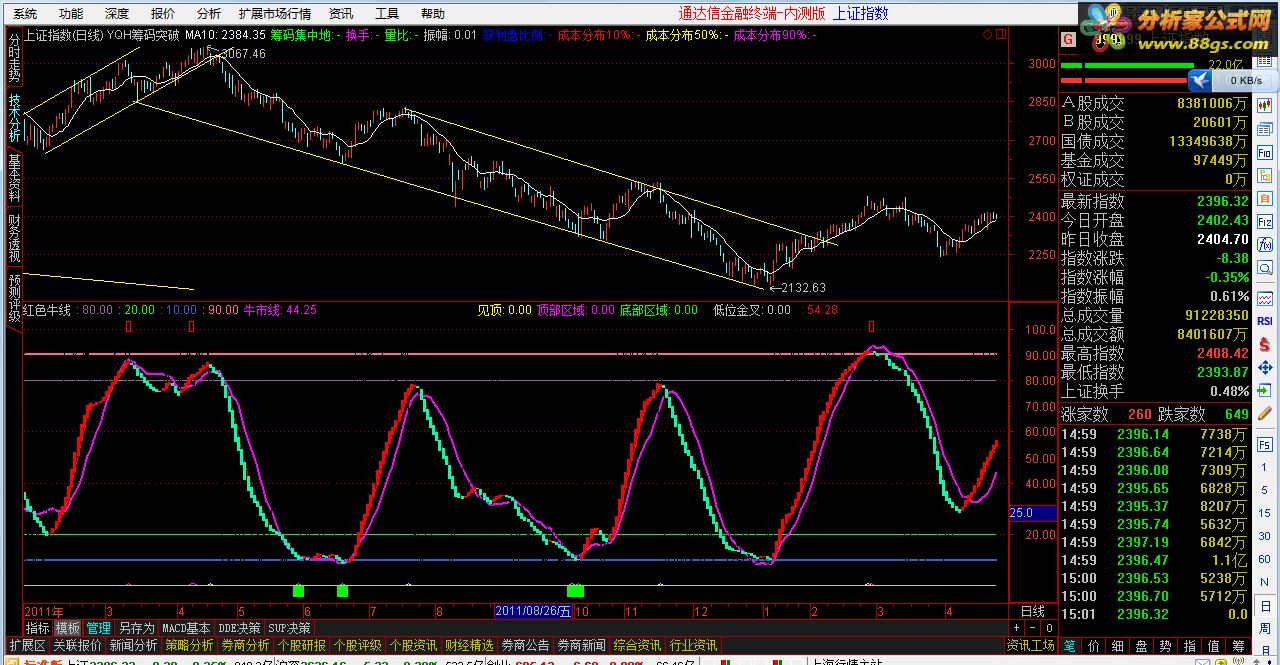Screen dimensions: 1280x665
Task: Click the red dollar sign icon
Action: [1264, 345]
